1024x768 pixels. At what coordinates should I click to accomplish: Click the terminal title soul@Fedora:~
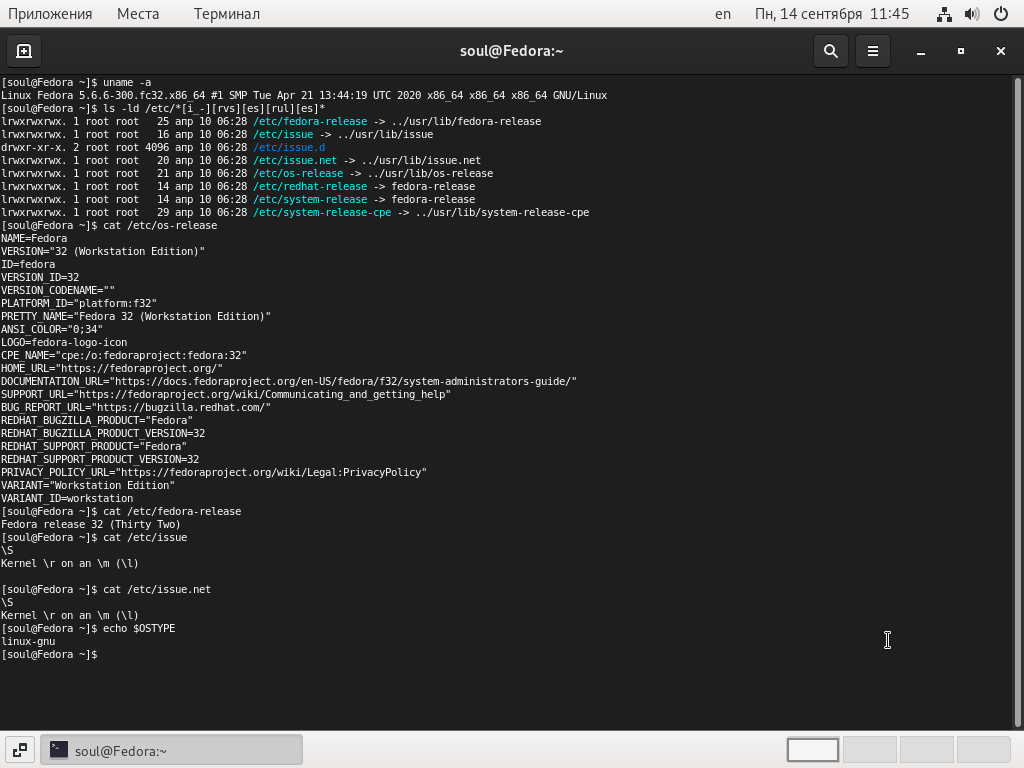(x=511, y=51)
